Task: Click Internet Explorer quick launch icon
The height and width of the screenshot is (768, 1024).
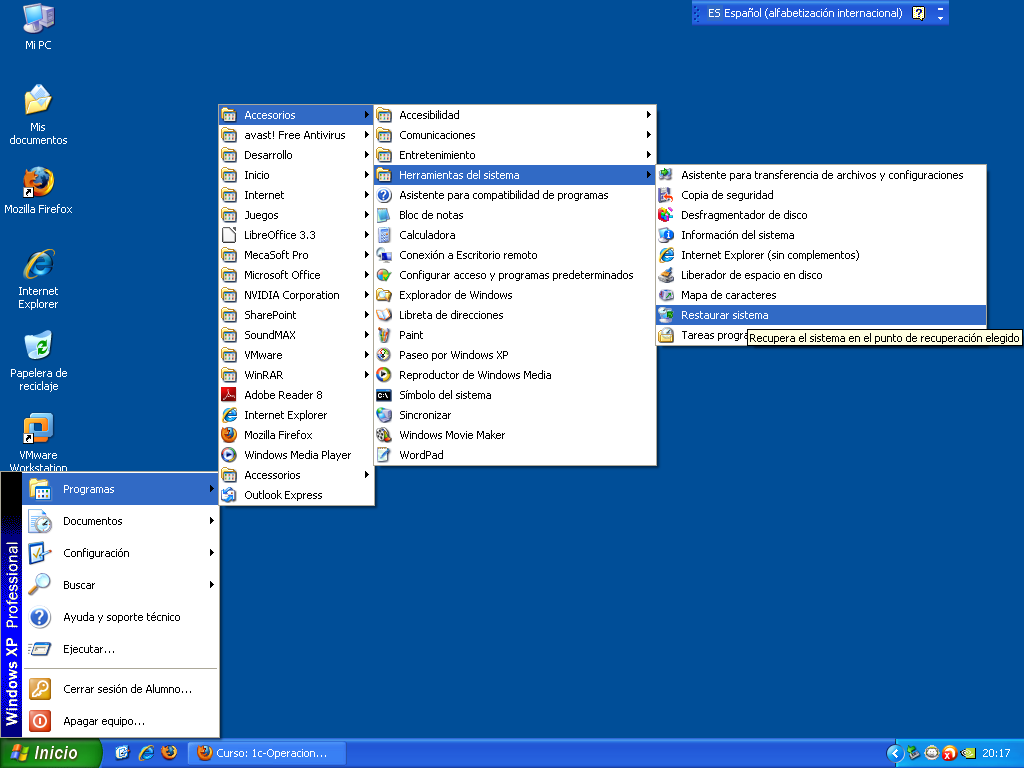Action: (x=146, y=753)
